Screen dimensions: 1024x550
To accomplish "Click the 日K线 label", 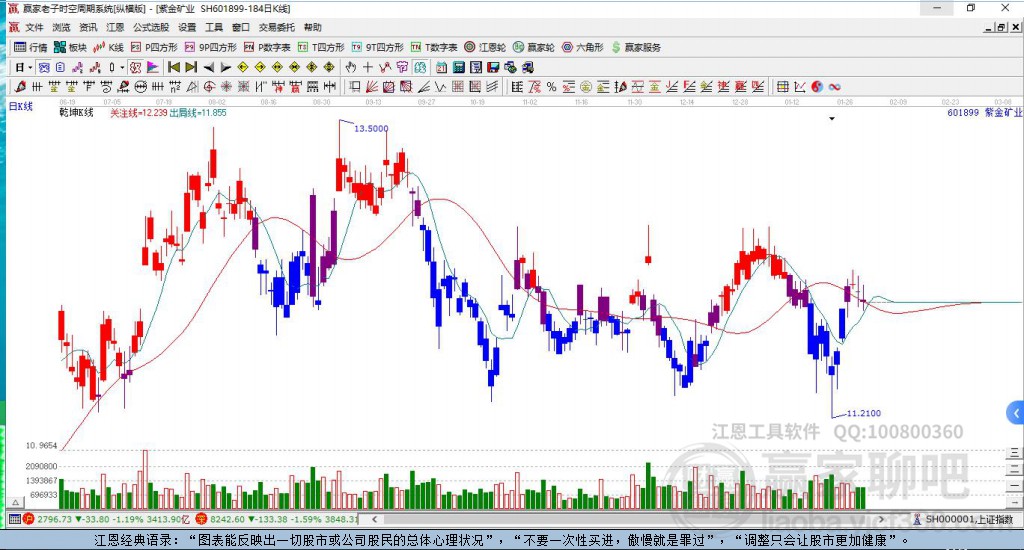I will click(x=20, y=106).
